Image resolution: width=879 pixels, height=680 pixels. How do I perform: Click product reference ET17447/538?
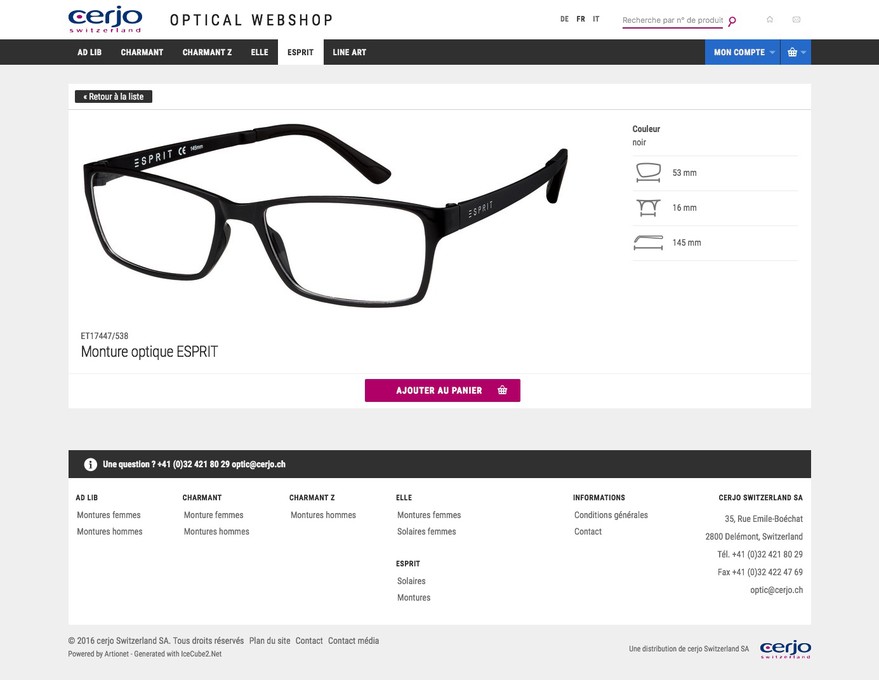104,336
